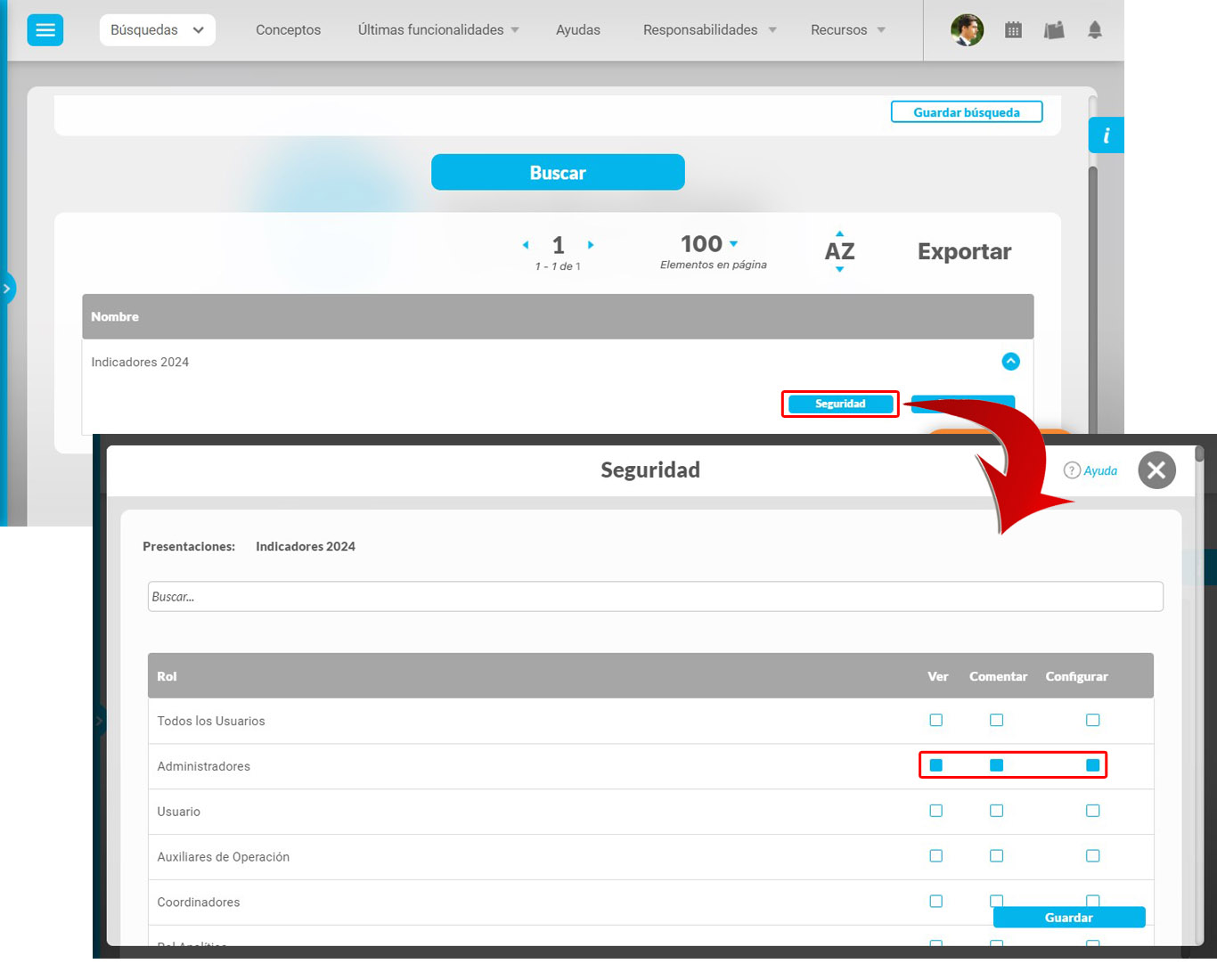Click the Buscar button
The height and width of the screenshot is (980, 1217).
click(558, 173)
